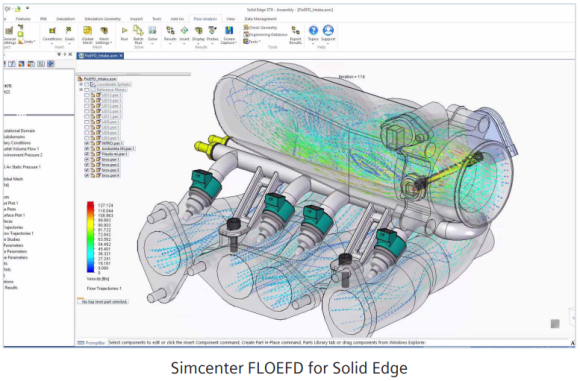Viewport: 580px width, 381px height.
Task: Open the Data Management tab
Action: pyautogui.click(x=260, y=19)
